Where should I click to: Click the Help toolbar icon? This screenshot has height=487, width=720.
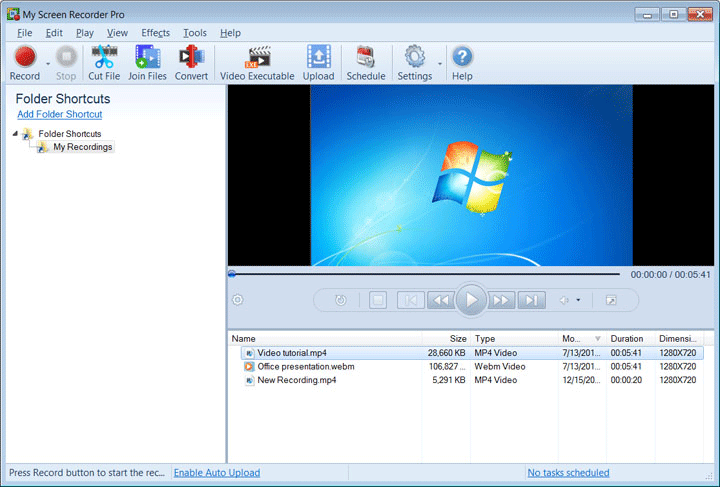click(462, 63)
